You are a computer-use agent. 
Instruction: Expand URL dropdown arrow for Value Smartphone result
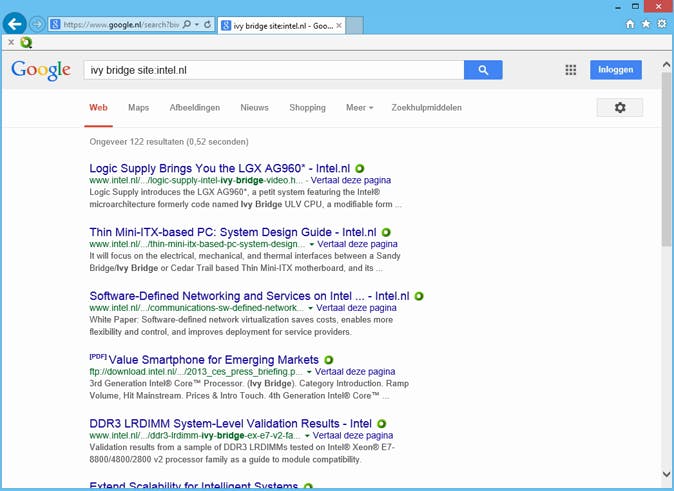[309, 372]
